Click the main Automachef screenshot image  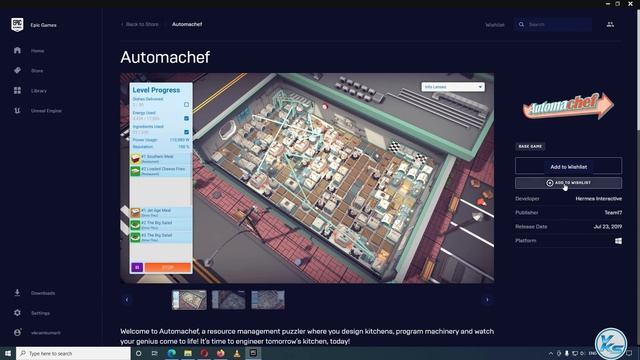[307, 178]
